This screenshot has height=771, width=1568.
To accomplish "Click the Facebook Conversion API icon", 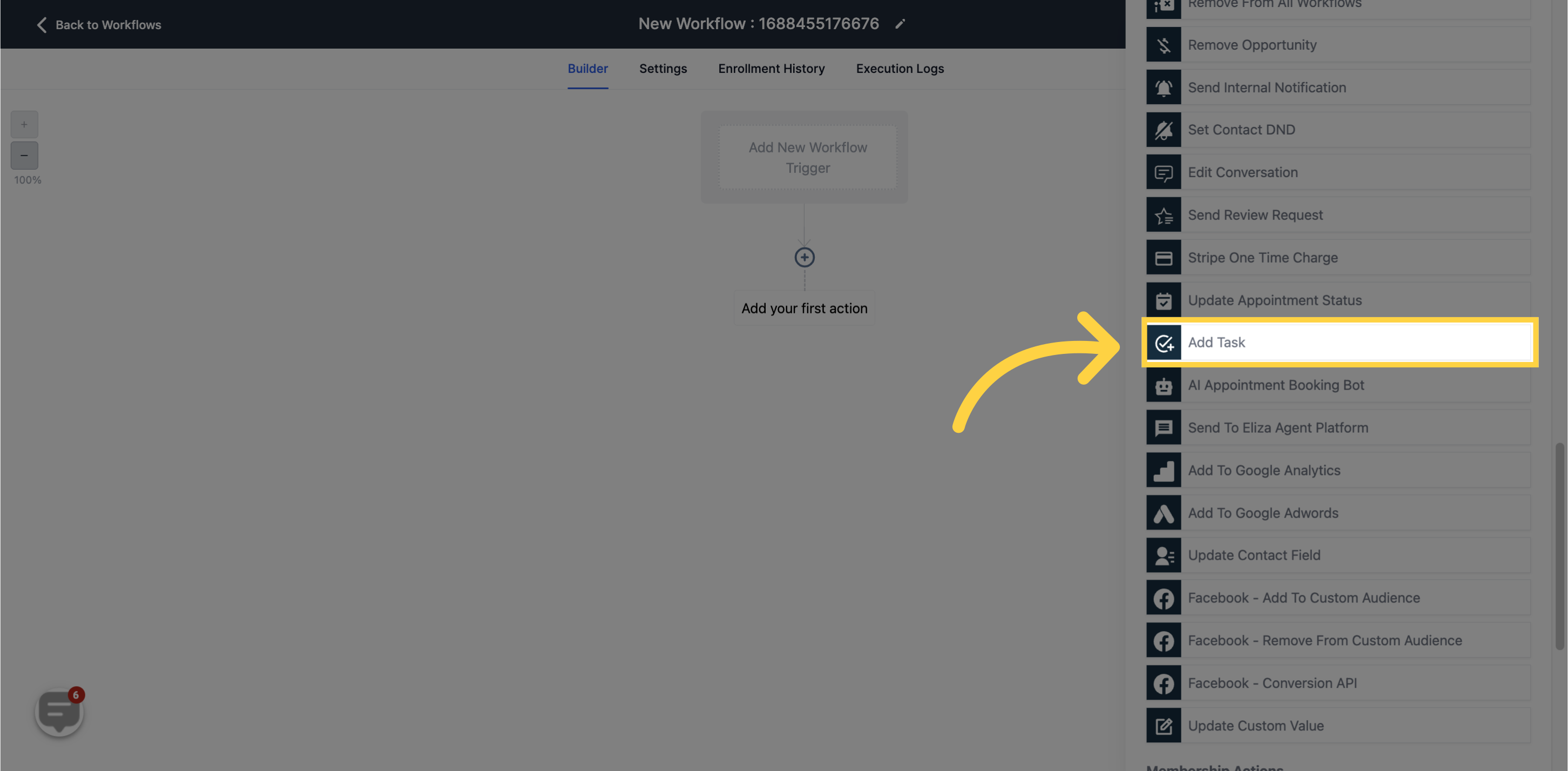I will coord(1163,682).
